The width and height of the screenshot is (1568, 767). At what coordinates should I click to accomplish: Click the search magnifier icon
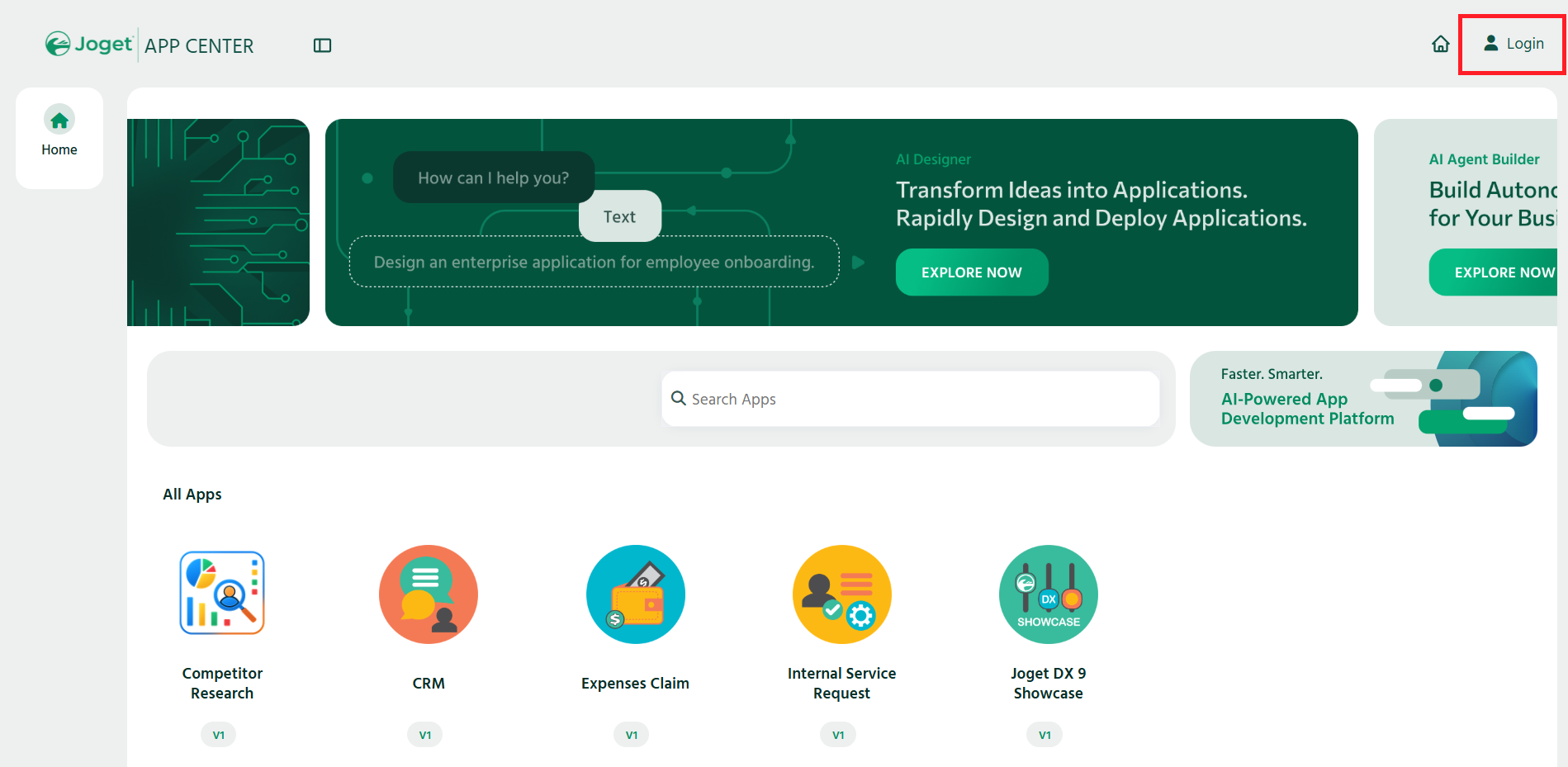pos(679,398)
